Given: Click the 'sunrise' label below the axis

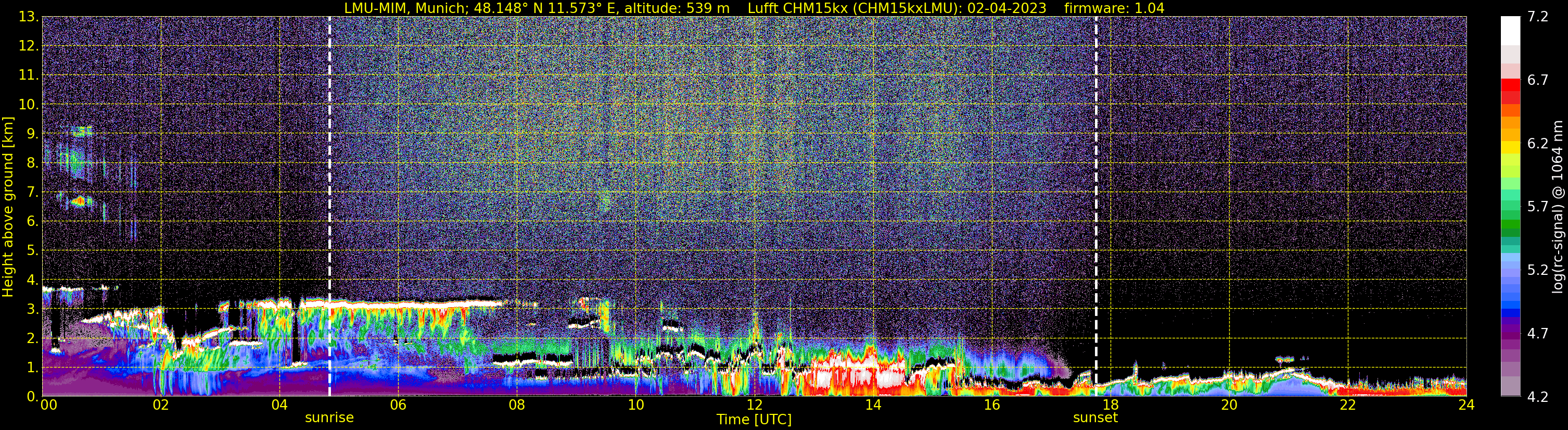Looking at the screenshot, I should coord(329,418).
